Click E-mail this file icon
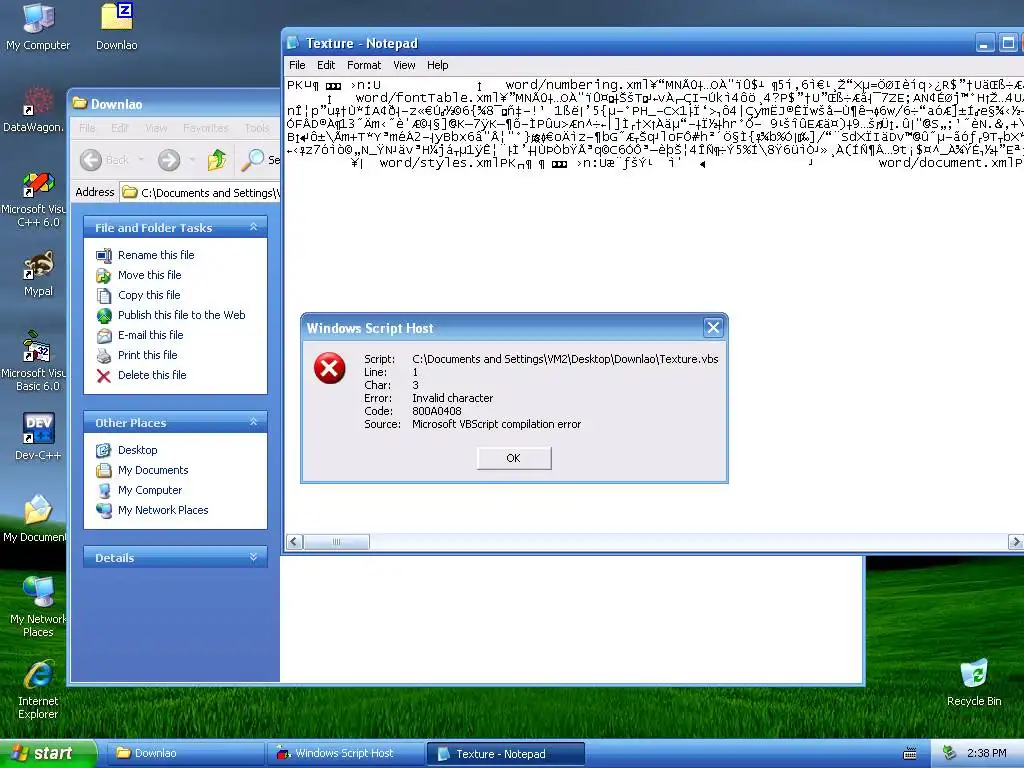 [104, 336]
